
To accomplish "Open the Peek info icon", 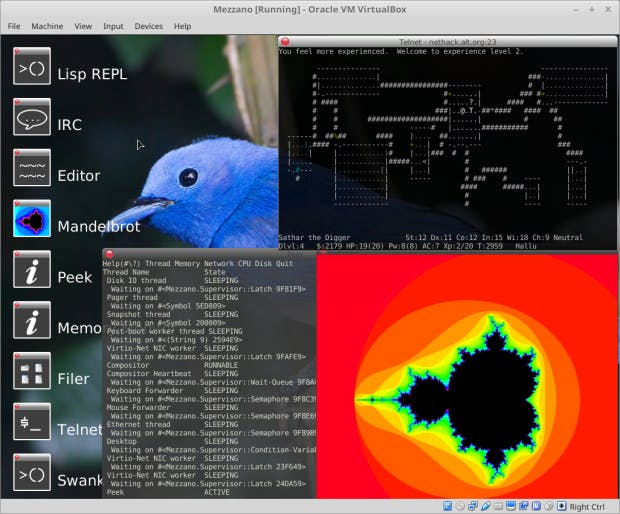I will point(32,269).
